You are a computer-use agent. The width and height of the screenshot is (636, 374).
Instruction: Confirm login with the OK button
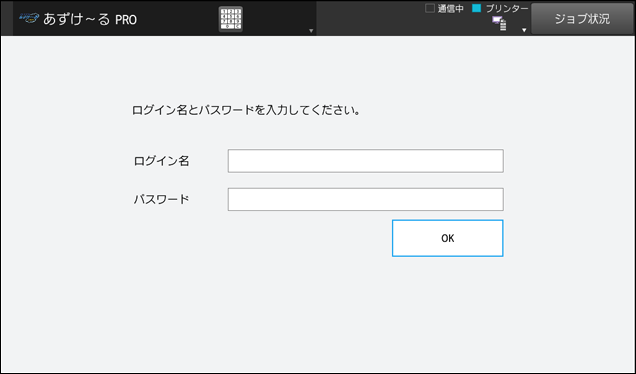[x=447, y=238]
